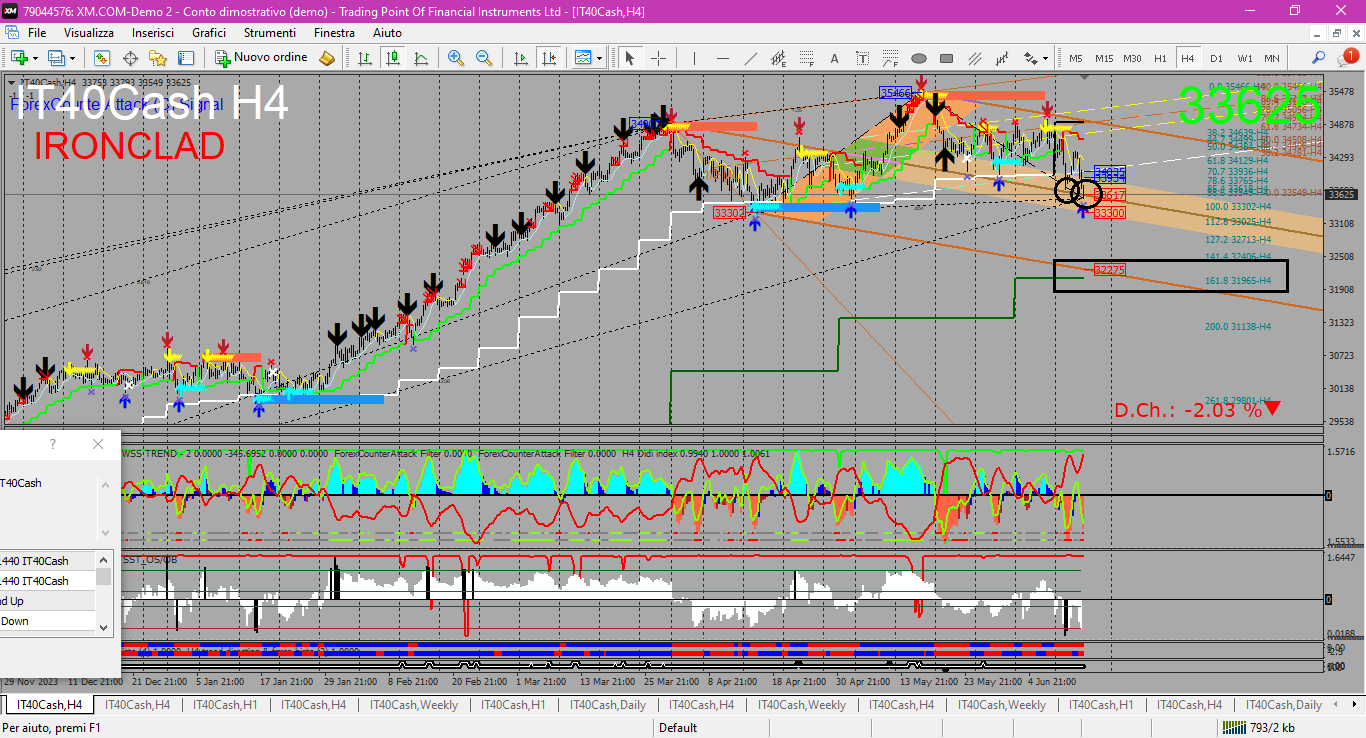Open the Visualizza menu

tap(89, 32)
